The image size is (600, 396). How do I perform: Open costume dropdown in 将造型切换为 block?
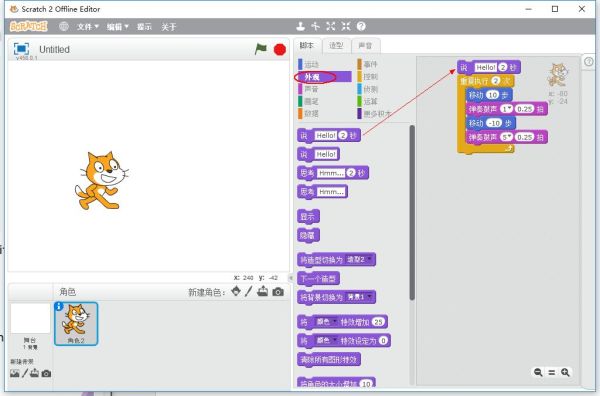click(359, 259)
